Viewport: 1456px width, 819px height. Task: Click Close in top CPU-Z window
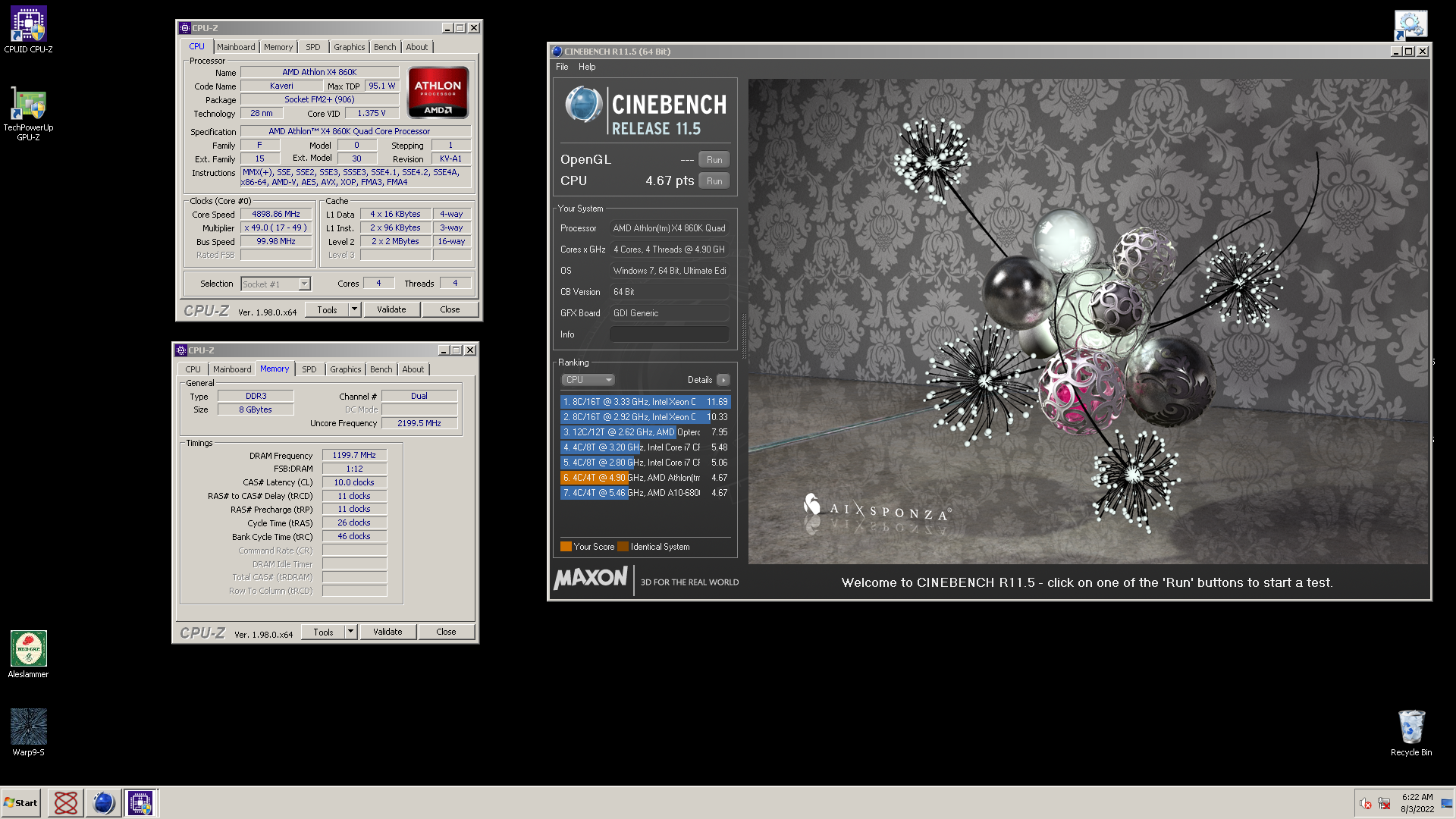450,309
